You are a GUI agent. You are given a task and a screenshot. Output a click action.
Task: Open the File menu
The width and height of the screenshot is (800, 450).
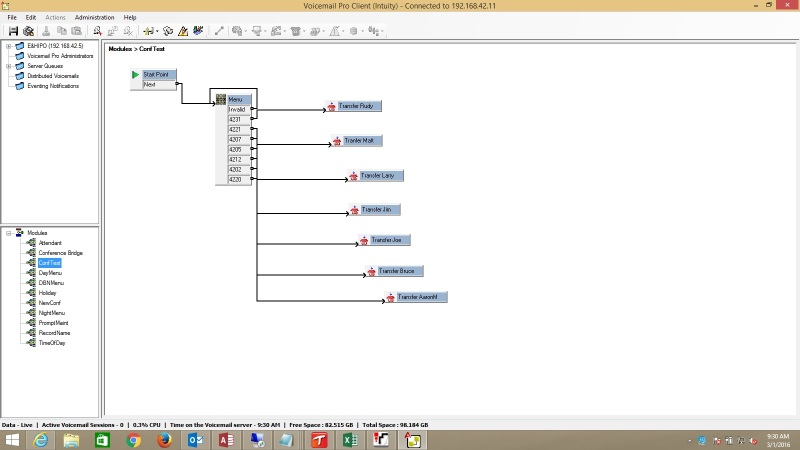tap(12, 17)
